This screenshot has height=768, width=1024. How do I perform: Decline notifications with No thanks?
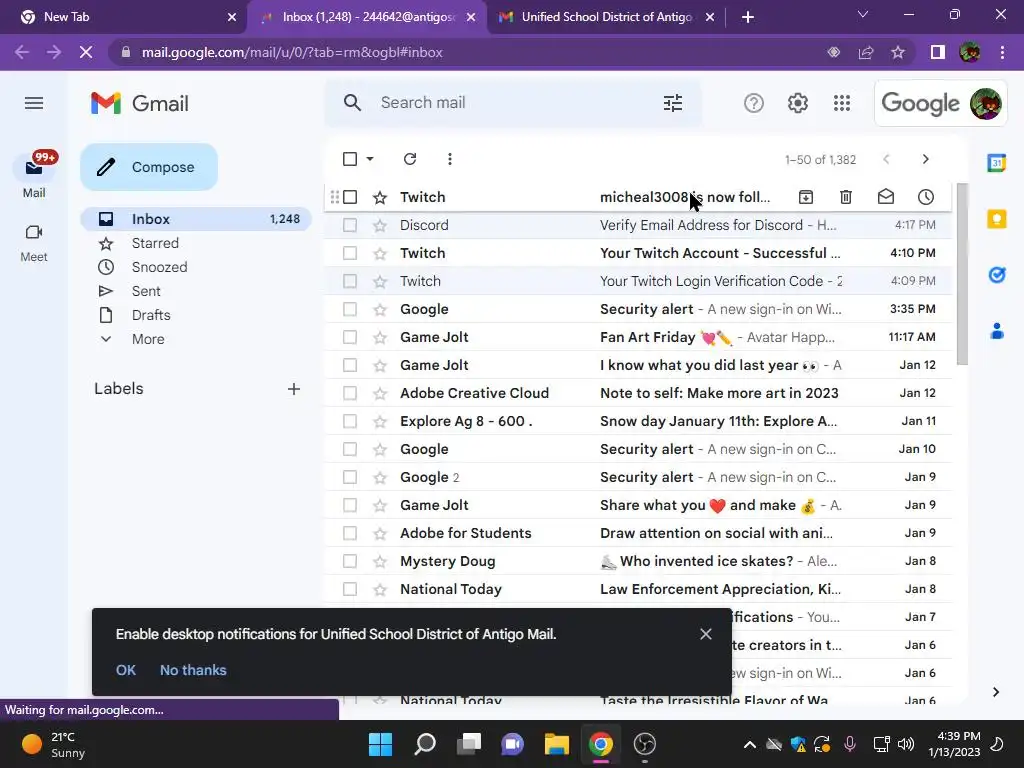(193, 670)
